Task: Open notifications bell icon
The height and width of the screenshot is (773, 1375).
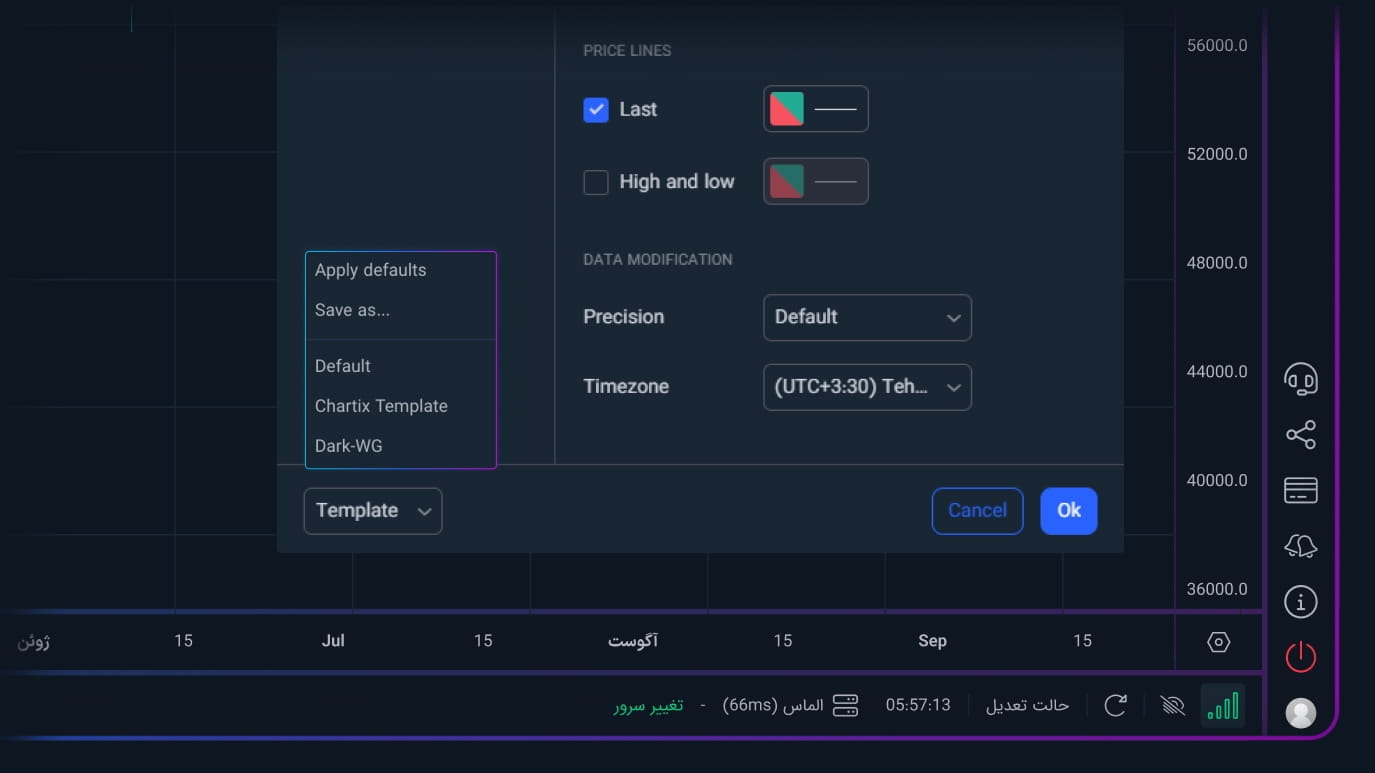Action: click(1300, 546)
